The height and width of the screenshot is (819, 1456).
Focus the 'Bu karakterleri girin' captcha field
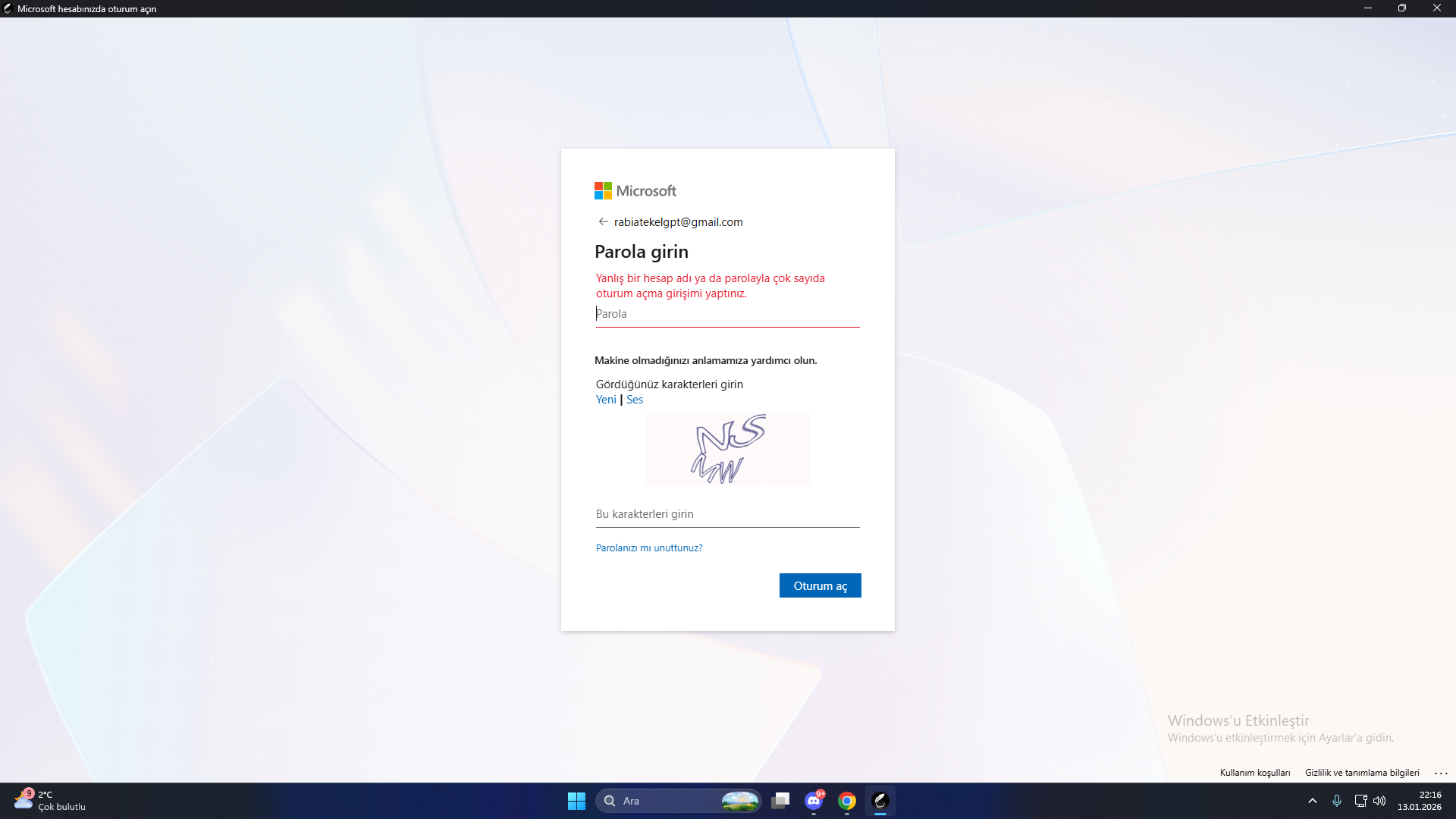point(727,514)
